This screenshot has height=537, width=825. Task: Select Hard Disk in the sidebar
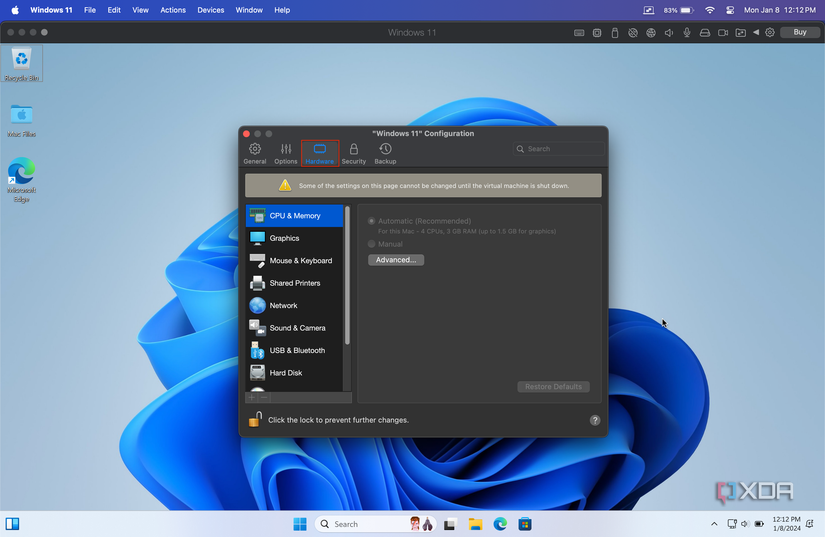tap(295, 373)
